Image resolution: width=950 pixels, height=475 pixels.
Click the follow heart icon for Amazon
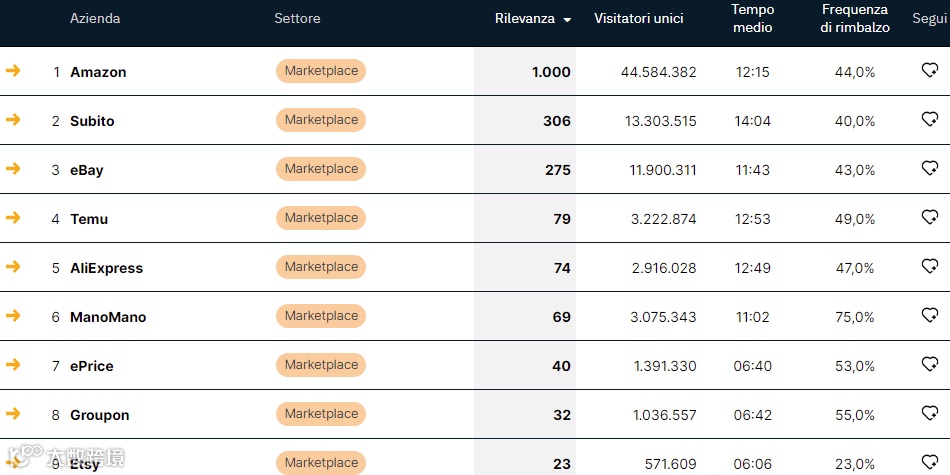929,70
